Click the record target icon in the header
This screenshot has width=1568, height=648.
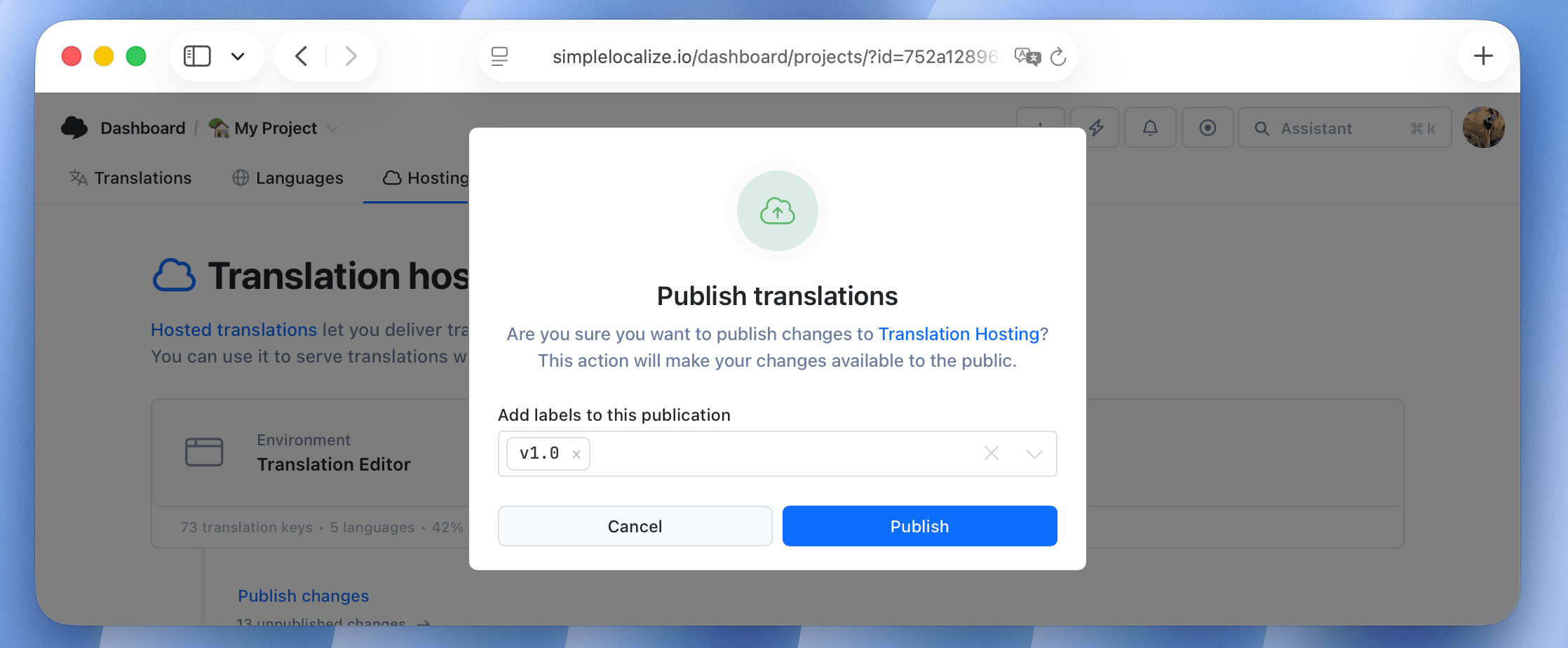coord(1208,127)
